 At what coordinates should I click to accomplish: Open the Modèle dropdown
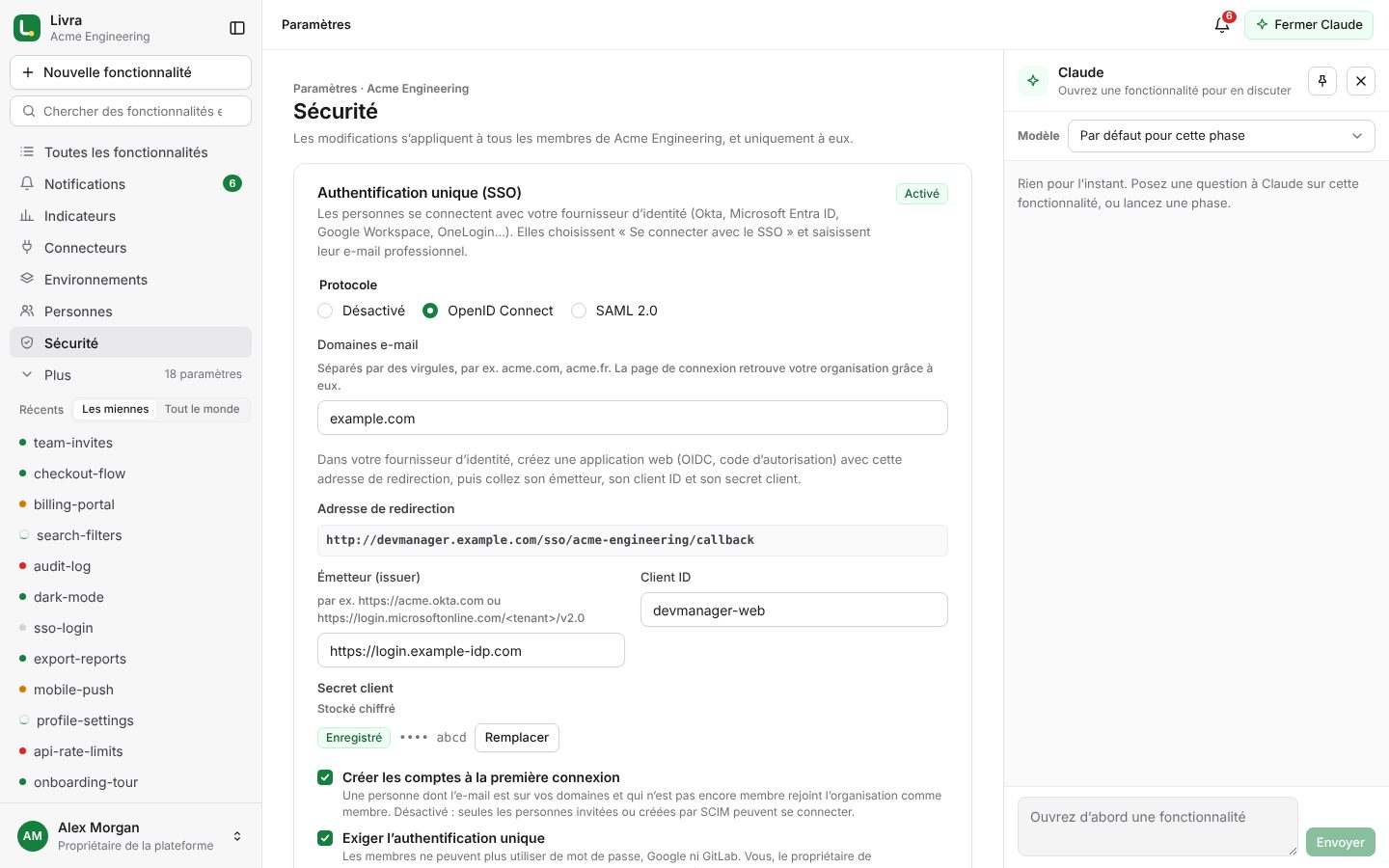click(1221, 136)
